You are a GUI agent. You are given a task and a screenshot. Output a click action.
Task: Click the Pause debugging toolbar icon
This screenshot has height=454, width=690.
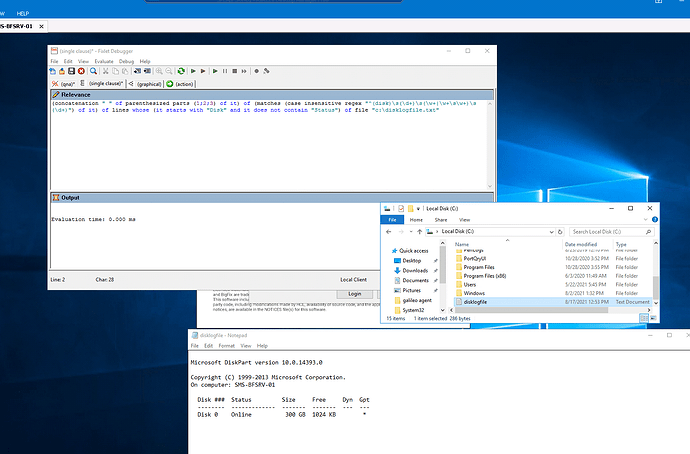[225, 71]
